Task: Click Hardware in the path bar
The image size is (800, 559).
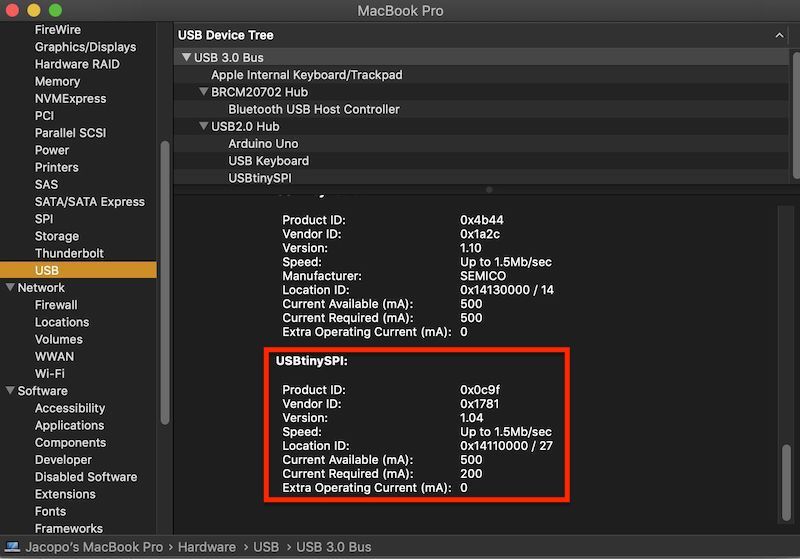Action: [207, 547]
